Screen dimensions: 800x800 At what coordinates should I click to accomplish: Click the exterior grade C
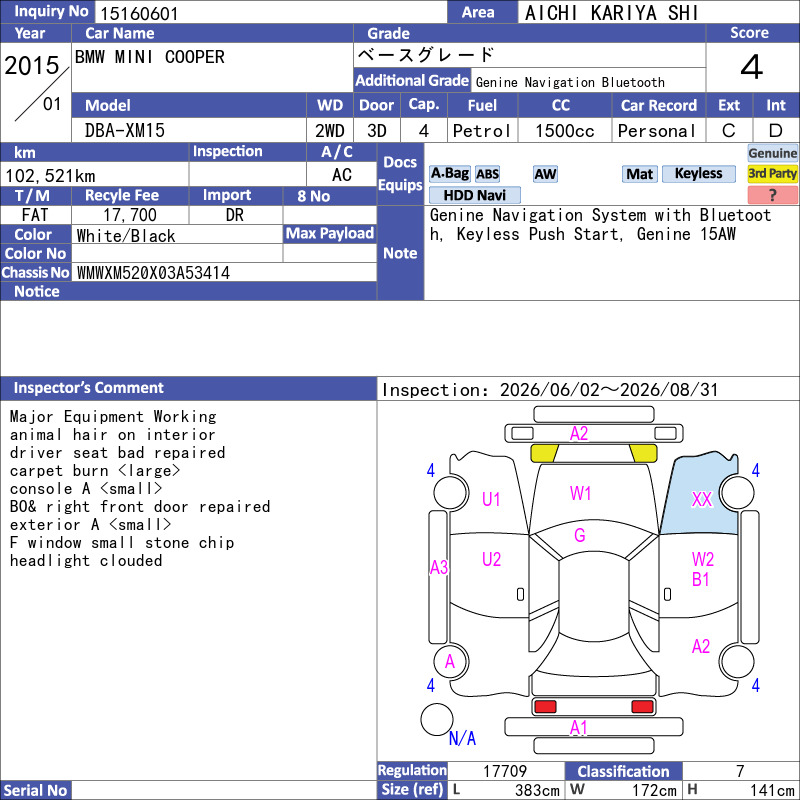coord(729,131)
